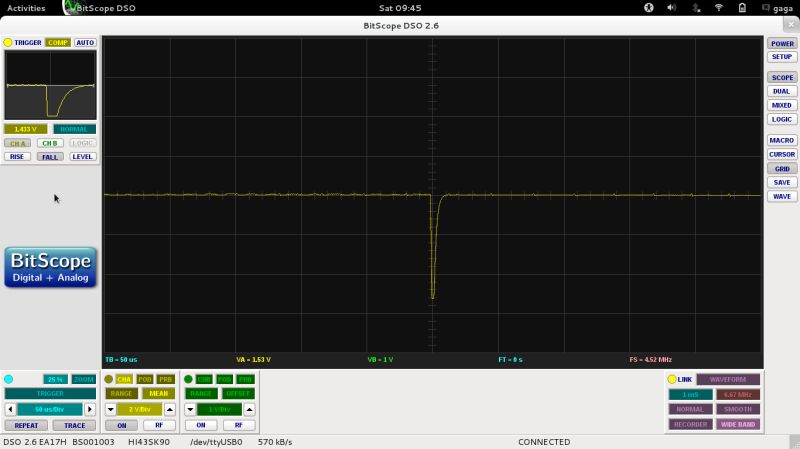
Task: Set trigger edge to RISE
Action: [17, 157]
